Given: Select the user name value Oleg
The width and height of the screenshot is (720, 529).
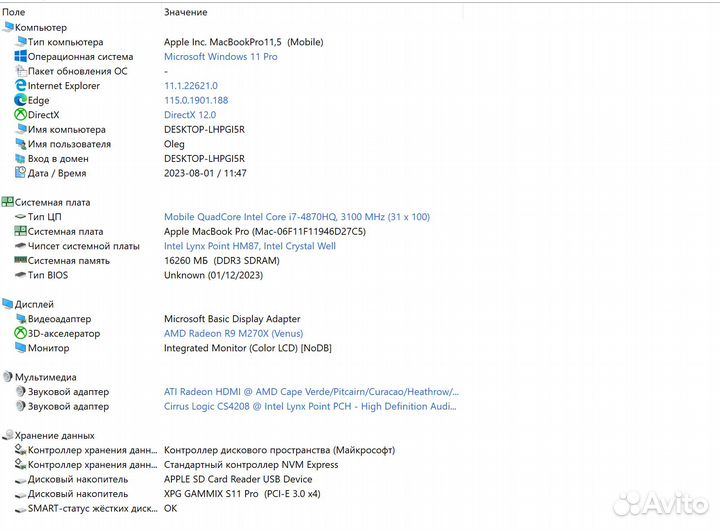Looking at the screenshot, I should click(x=174, y=144).
